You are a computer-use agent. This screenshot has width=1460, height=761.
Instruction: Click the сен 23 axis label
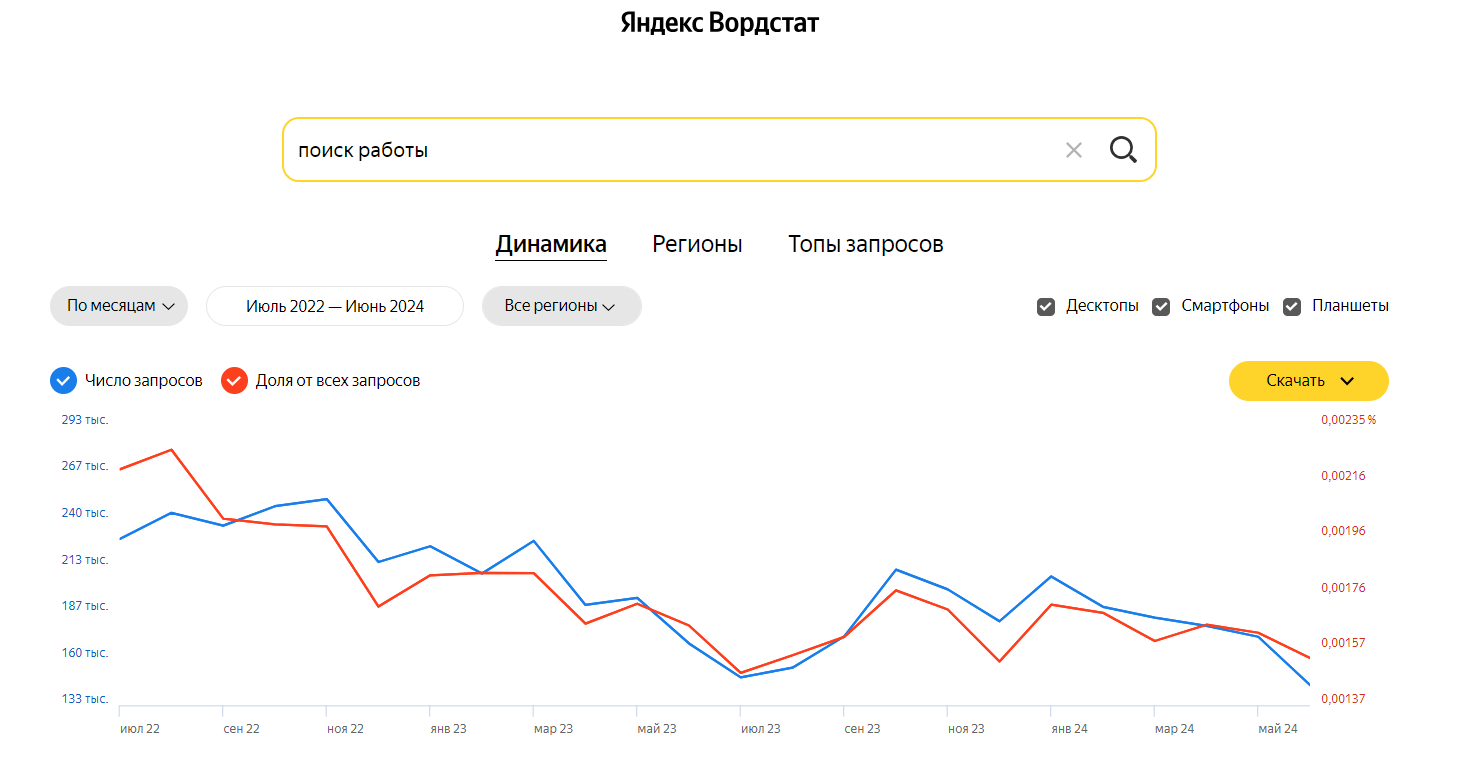862,729
